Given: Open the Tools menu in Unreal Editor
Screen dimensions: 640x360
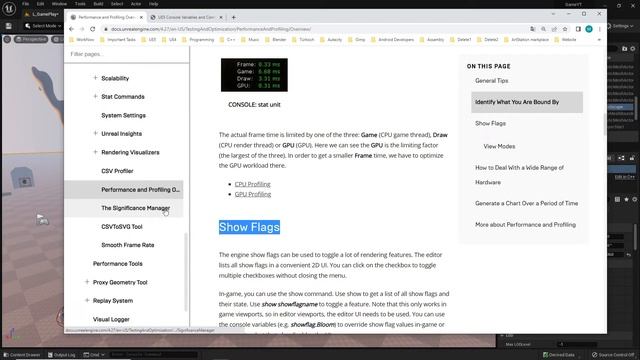Looking at the screenshot, I should point(80,4).
